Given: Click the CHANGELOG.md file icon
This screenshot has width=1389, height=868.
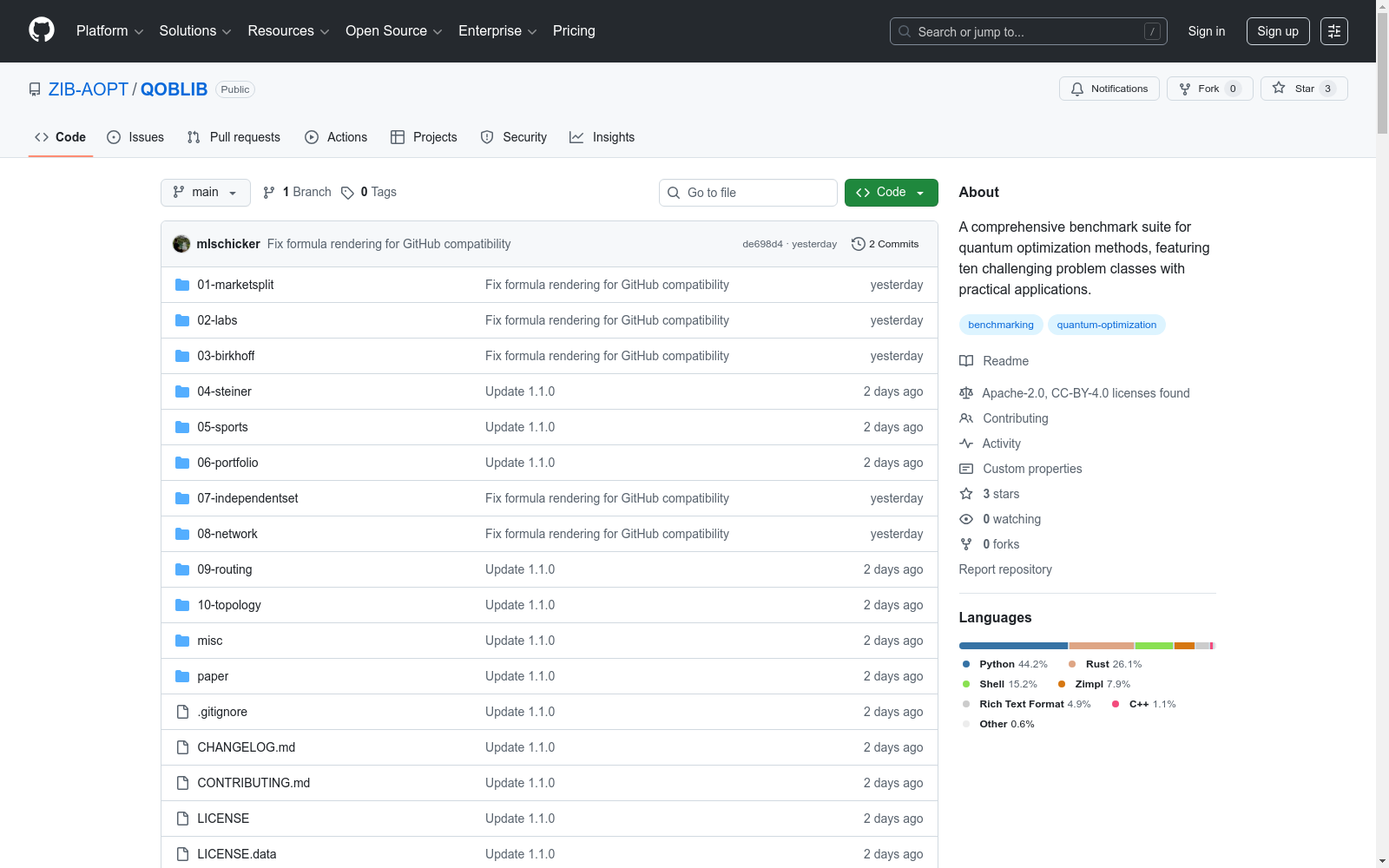Looking at the screenshot, I should [x=182, y=747].
